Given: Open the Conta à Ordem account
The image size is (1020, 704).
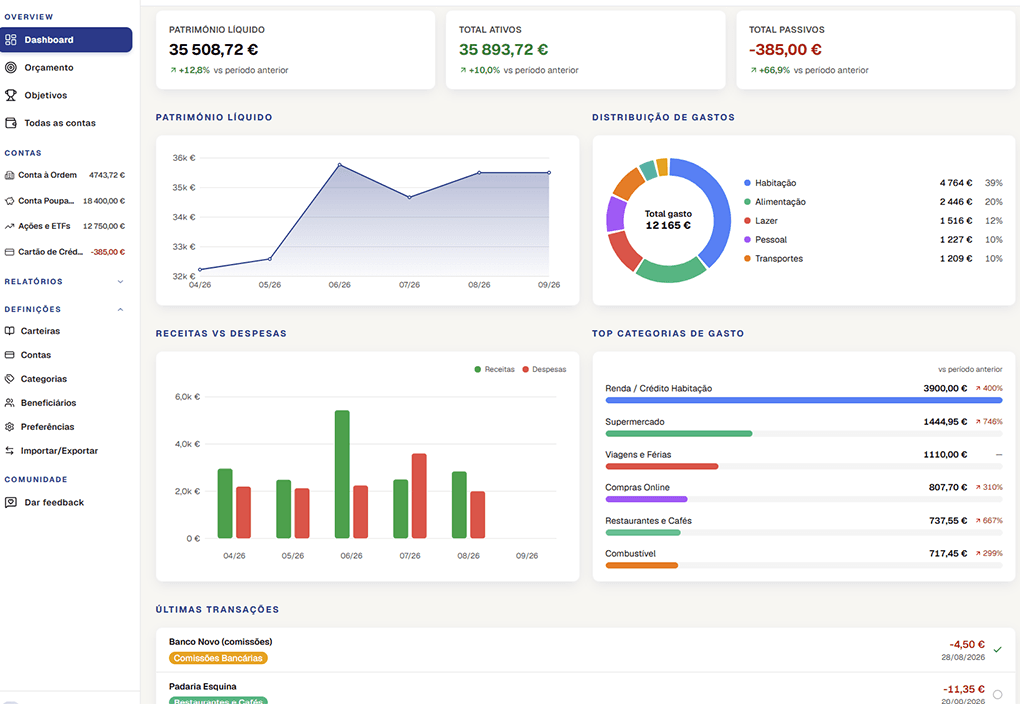Looking at the screenshot, I should coord(65,175).
